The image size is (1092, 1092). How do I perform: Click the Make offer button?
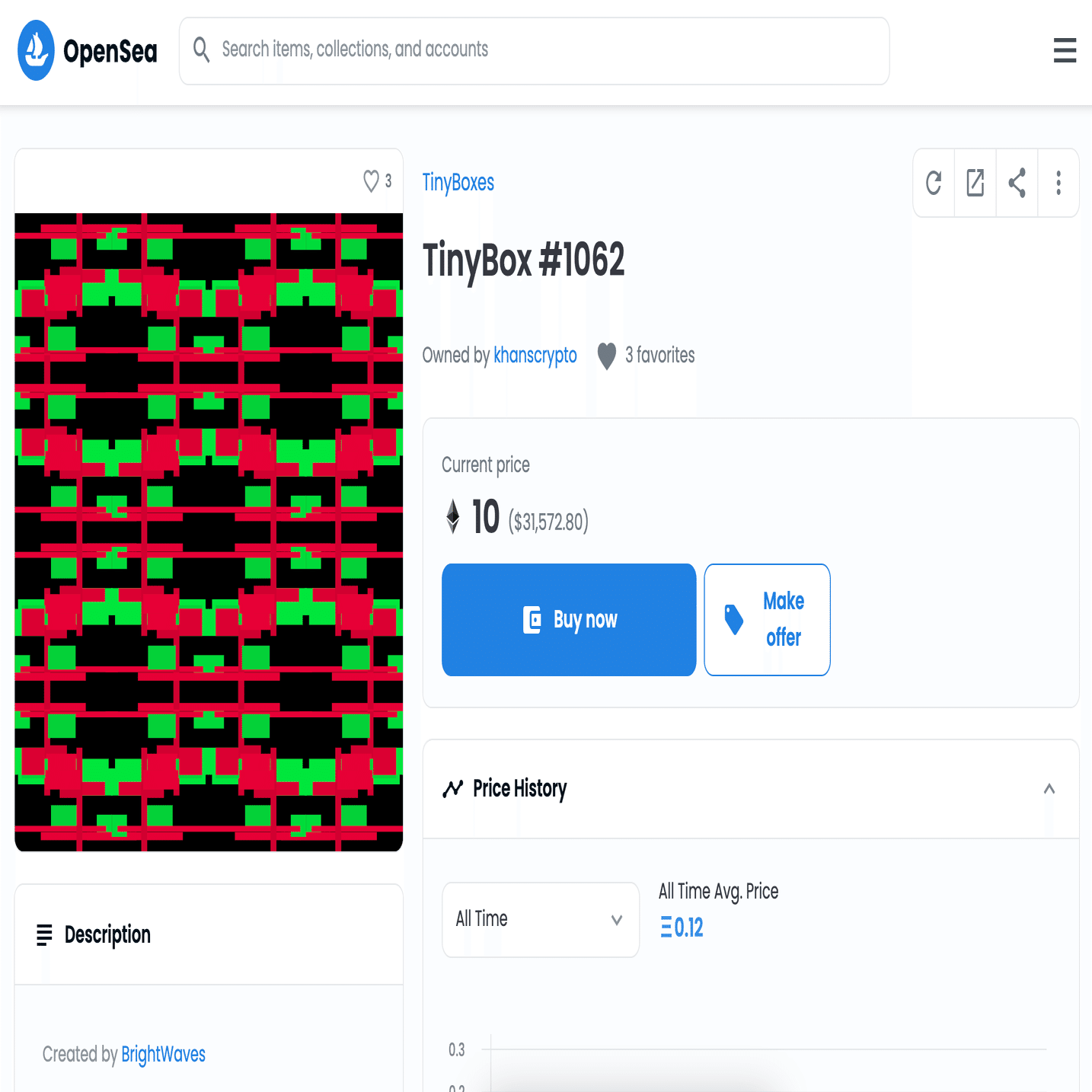click(767, 620)
